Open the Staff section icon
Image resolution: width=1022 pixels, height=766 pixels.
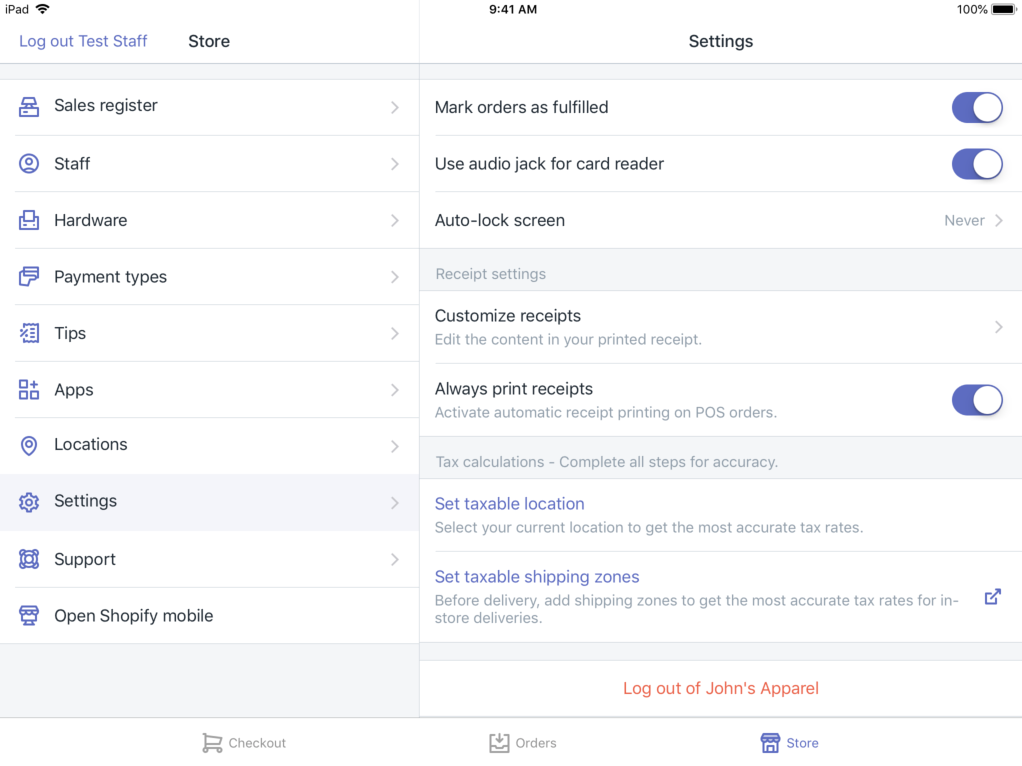[x=28, y=162]
